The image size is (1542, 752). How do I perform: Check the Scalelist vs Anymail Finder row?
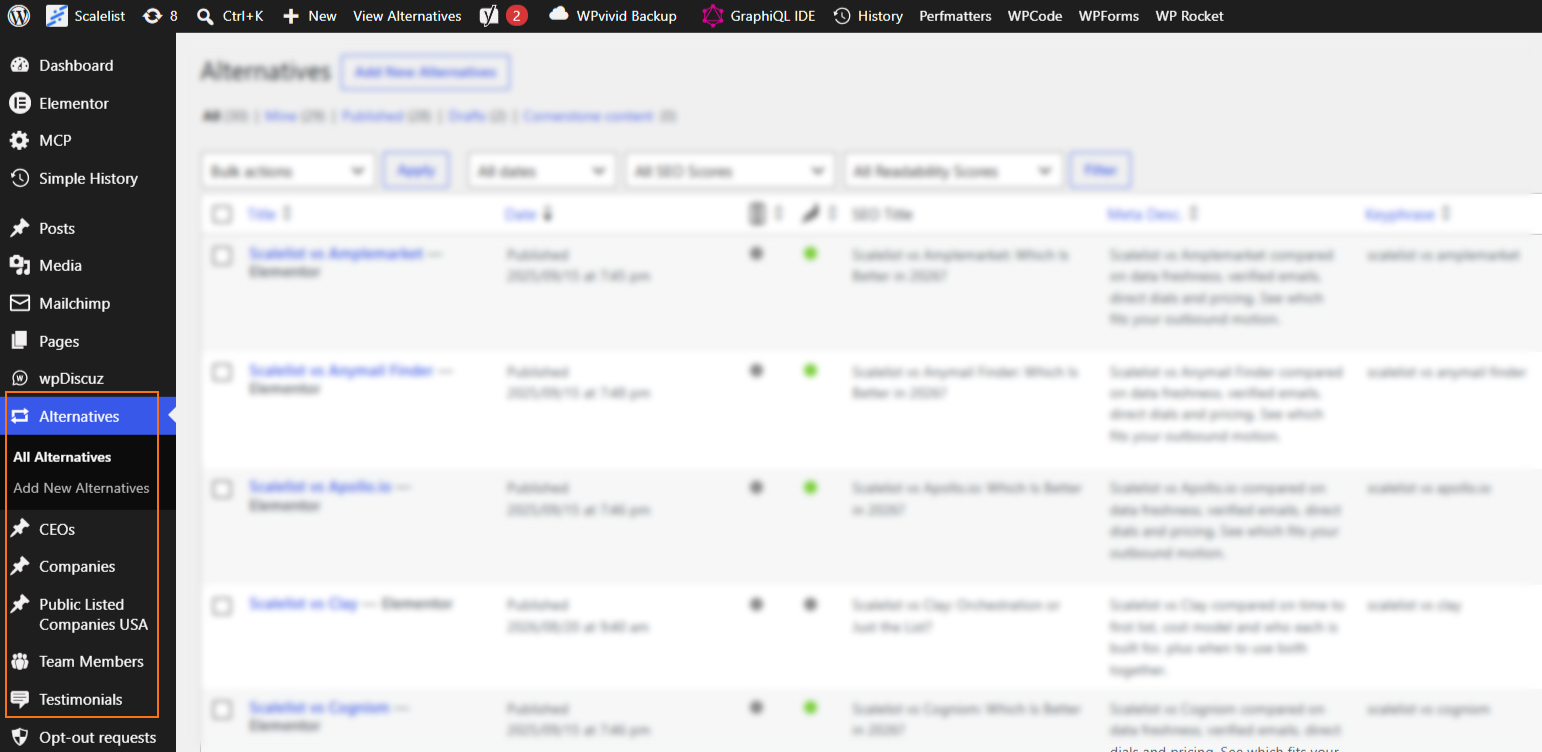tap(222, 372)
